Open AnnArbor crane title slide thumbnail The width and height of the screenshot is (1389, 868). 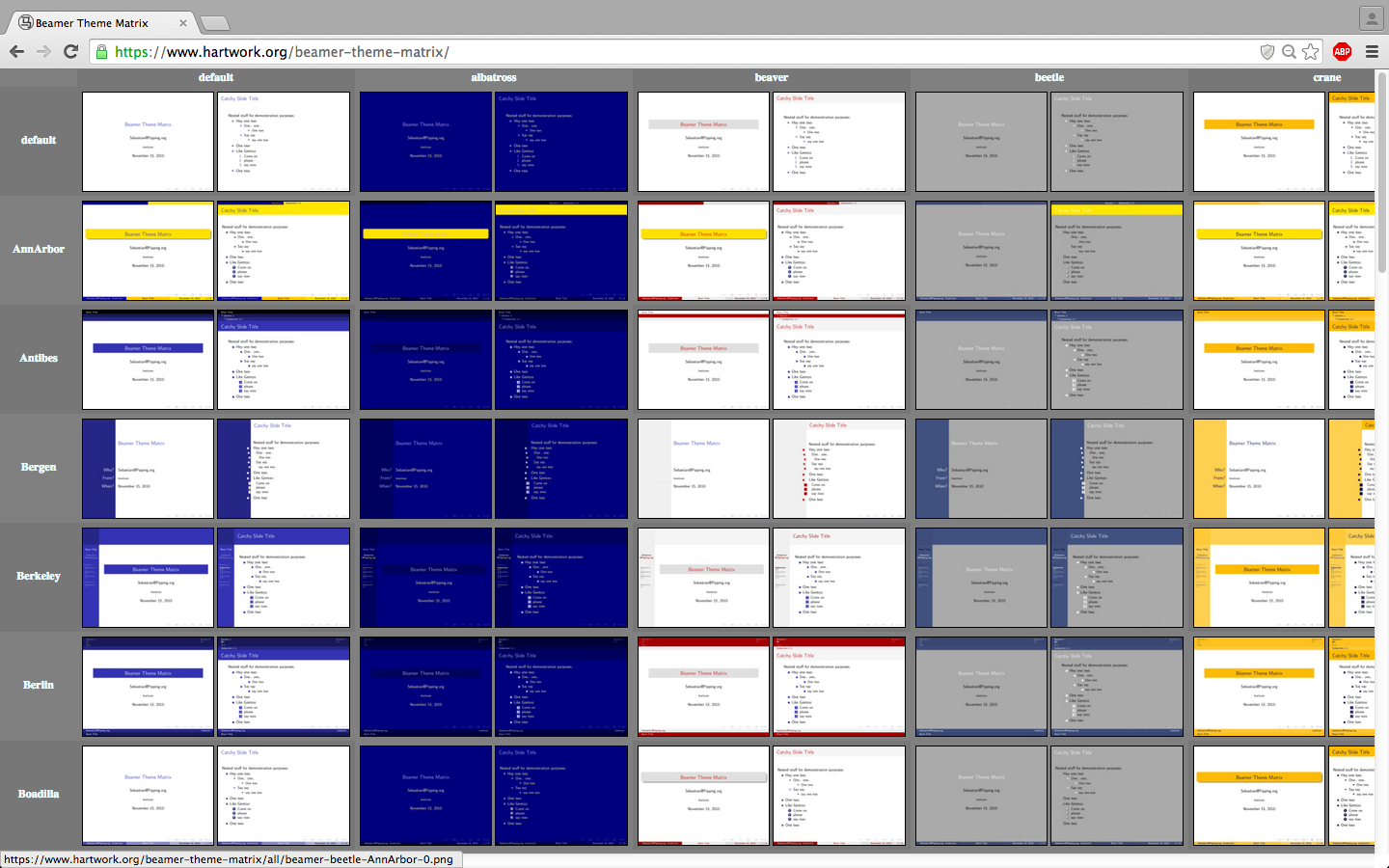tap(1259, 251)
